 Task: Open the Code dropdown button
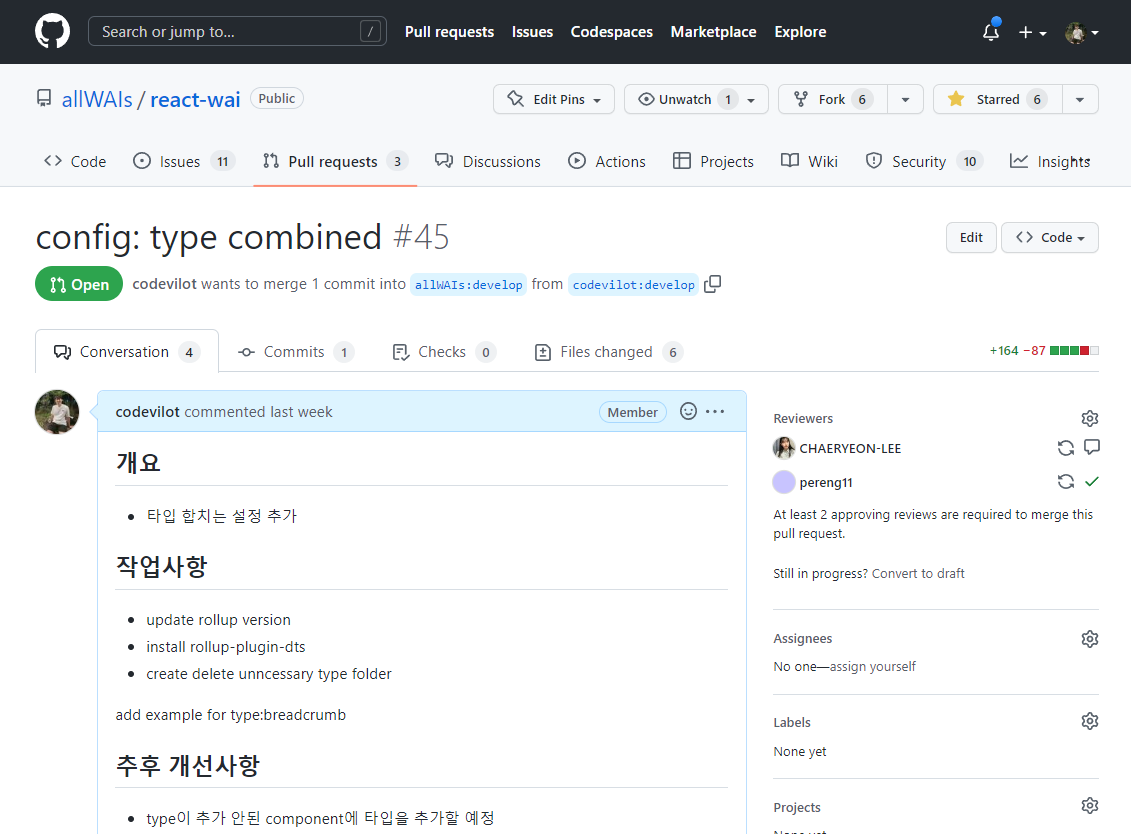[x=1049, y=237]
